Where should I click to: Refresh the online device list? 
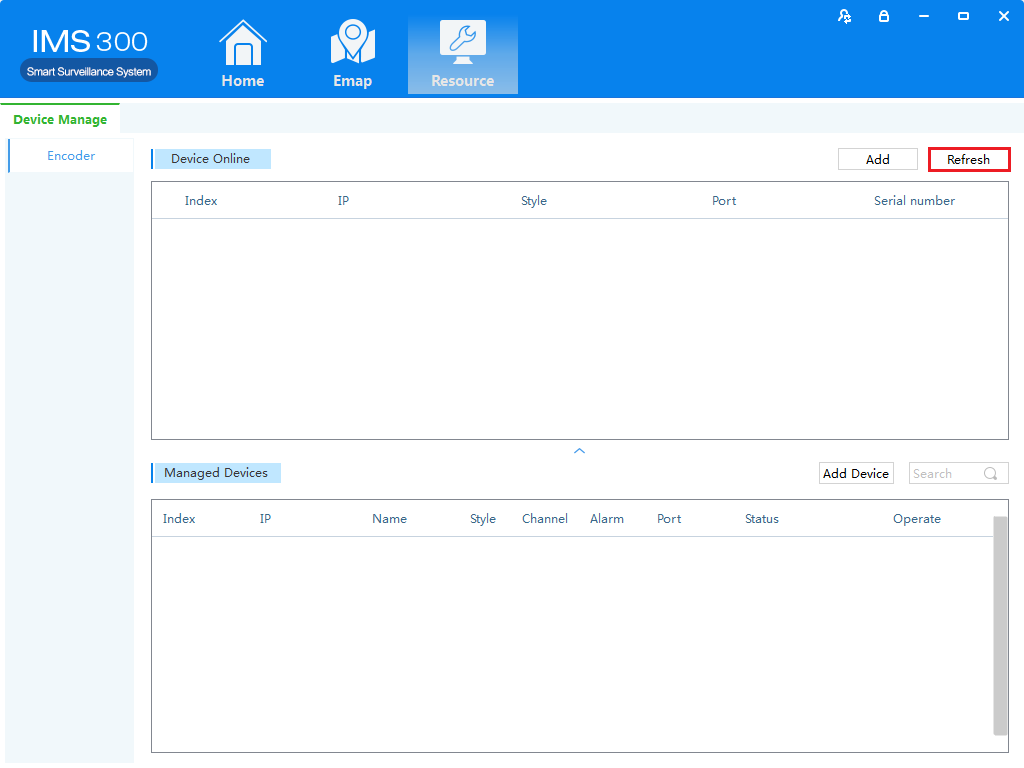[x=968, y=159]
